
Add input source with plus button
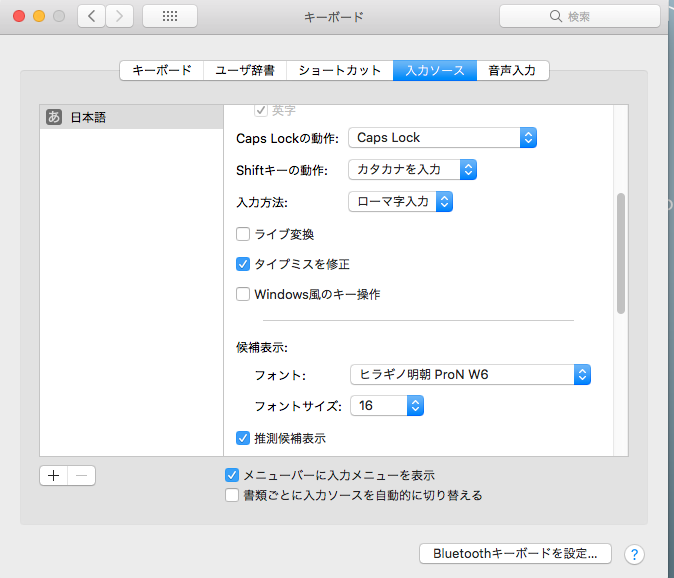53,475
